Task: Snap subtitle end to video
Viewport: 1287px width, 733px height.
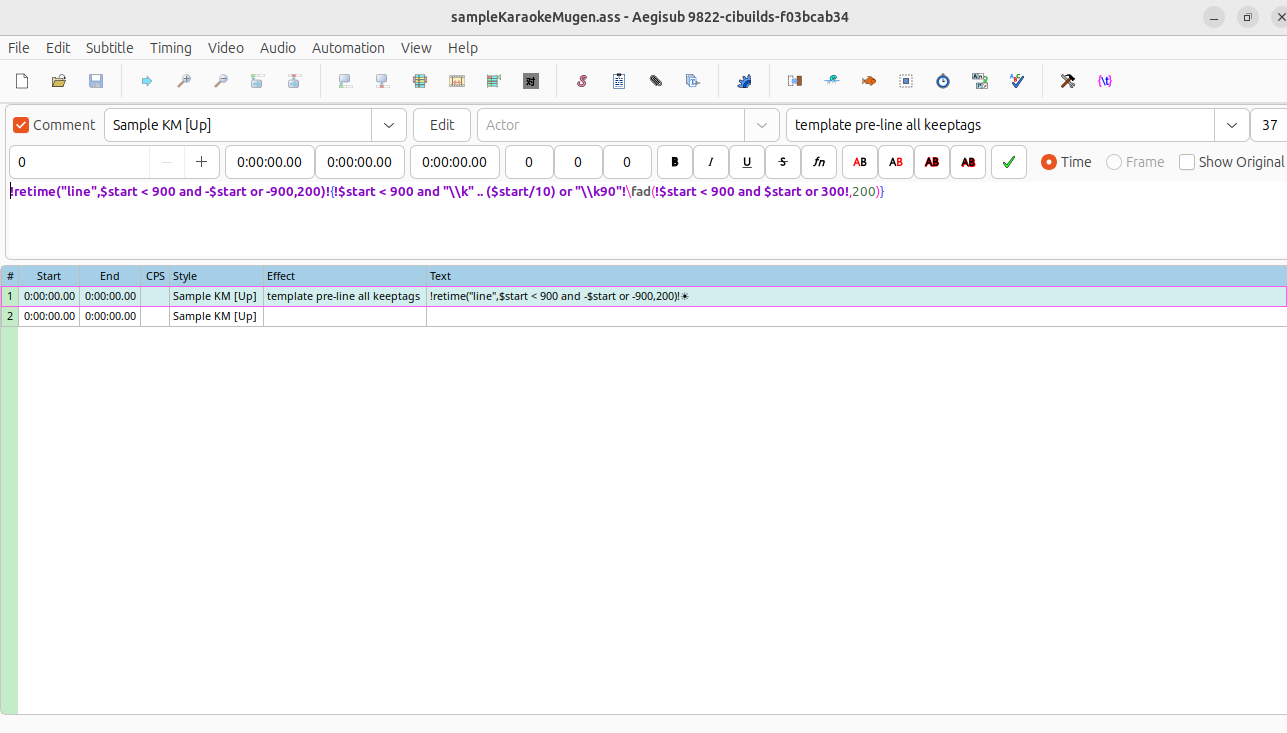Action: click(x=382, y=81)
